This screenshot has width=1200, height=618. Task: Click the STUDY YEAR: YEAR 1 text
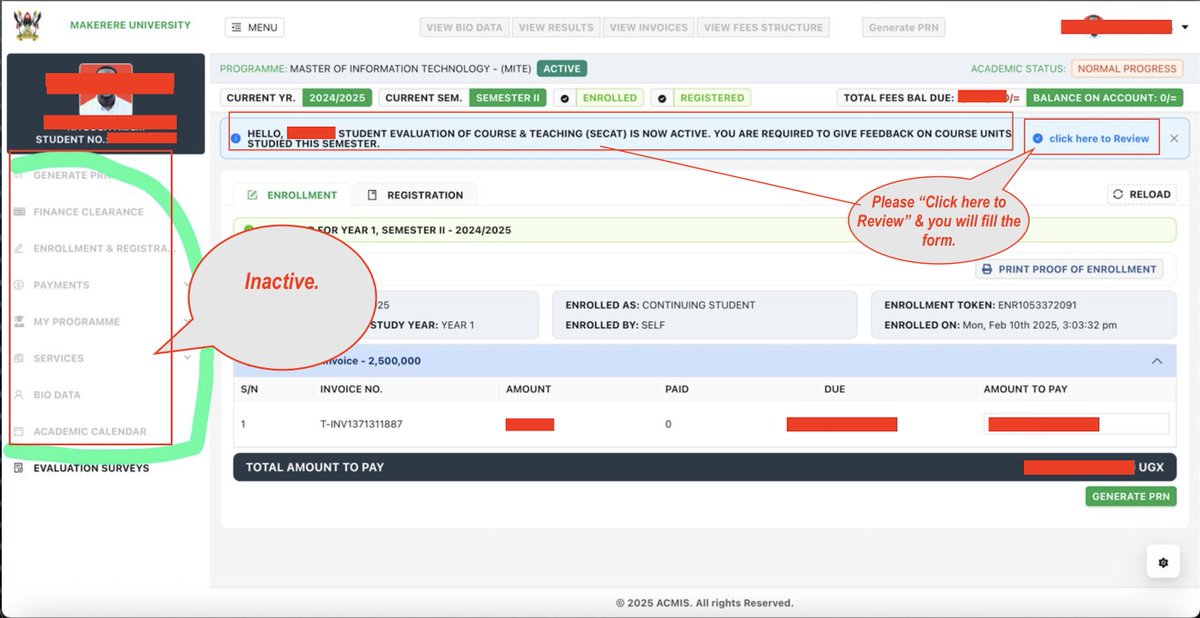422,325
